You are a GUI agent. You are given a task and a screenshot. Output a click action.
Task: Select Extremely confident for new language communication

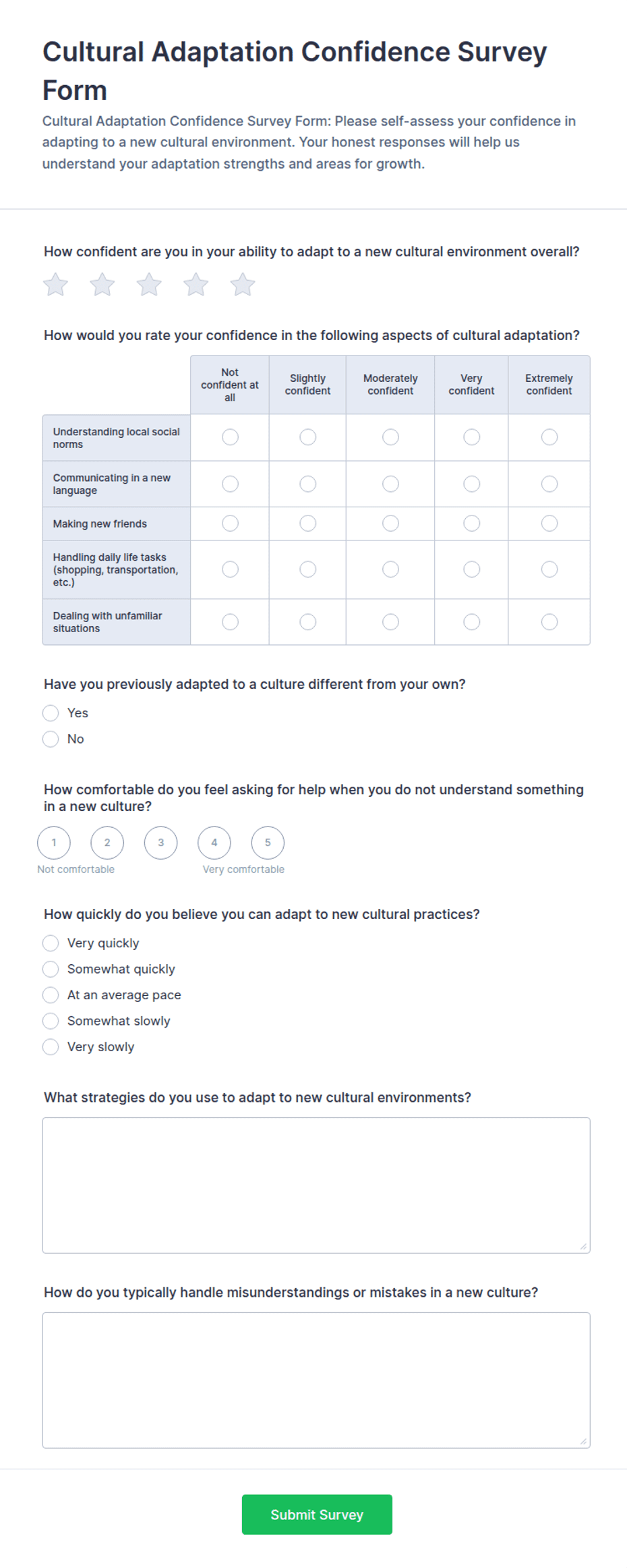[x=549, y=484]
